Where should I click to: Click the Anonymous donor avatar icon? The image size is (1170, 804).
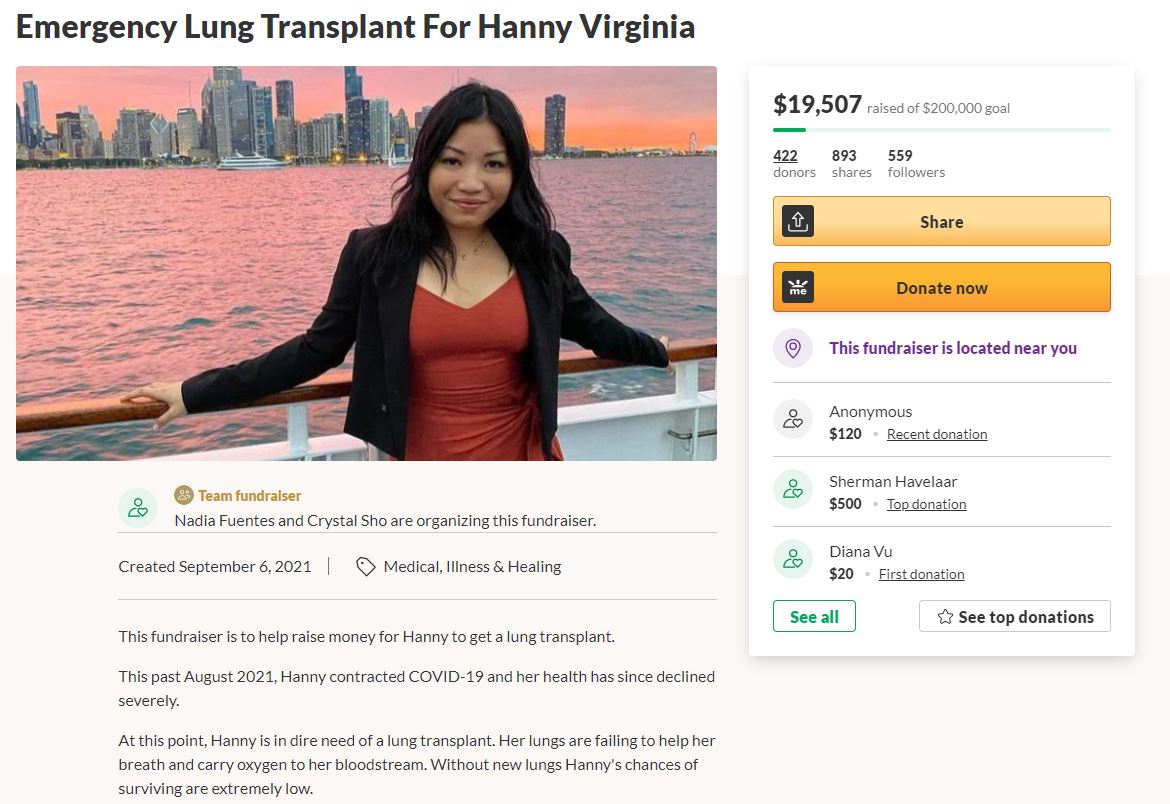[793, 420]
